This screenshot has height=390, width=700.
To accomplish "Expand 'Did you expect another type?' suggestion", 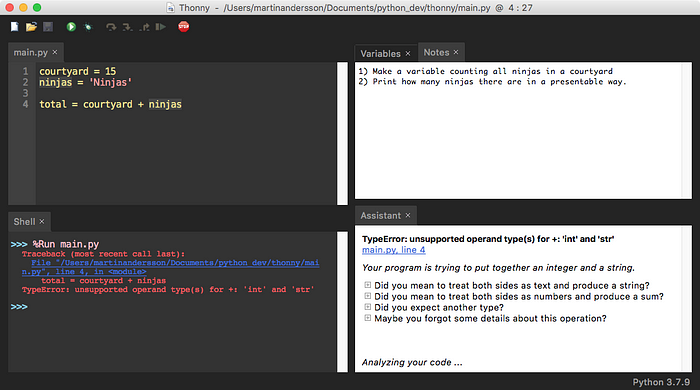I will (x=367, y=307).
